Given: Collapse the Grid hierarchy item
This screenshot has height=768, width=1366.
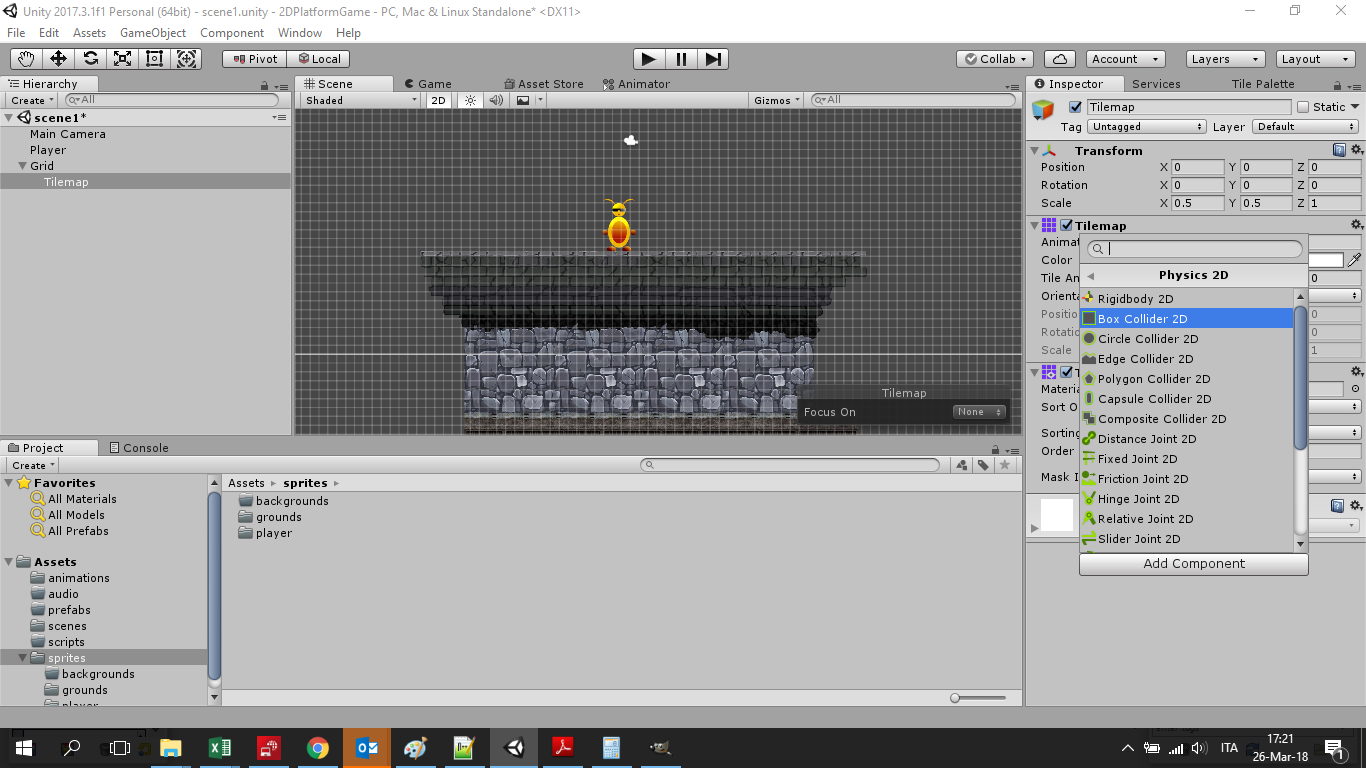Looking at the screenshot, I should pyautogui.click(x=23, y=166).
